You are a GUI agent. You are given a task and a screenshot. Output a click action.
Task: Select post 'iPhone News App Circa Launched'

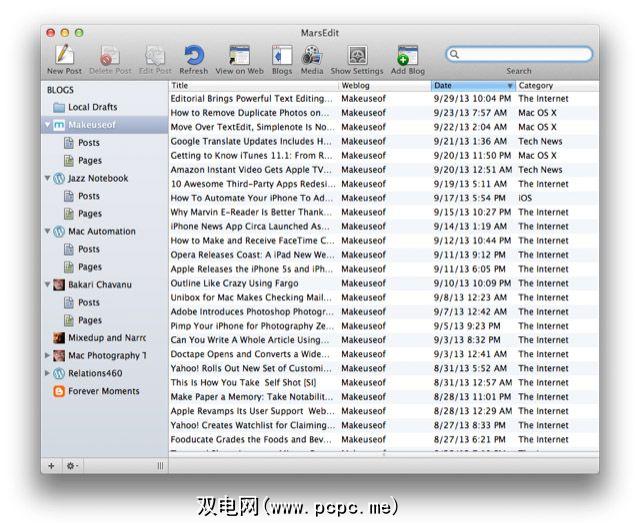click(384, 226)
